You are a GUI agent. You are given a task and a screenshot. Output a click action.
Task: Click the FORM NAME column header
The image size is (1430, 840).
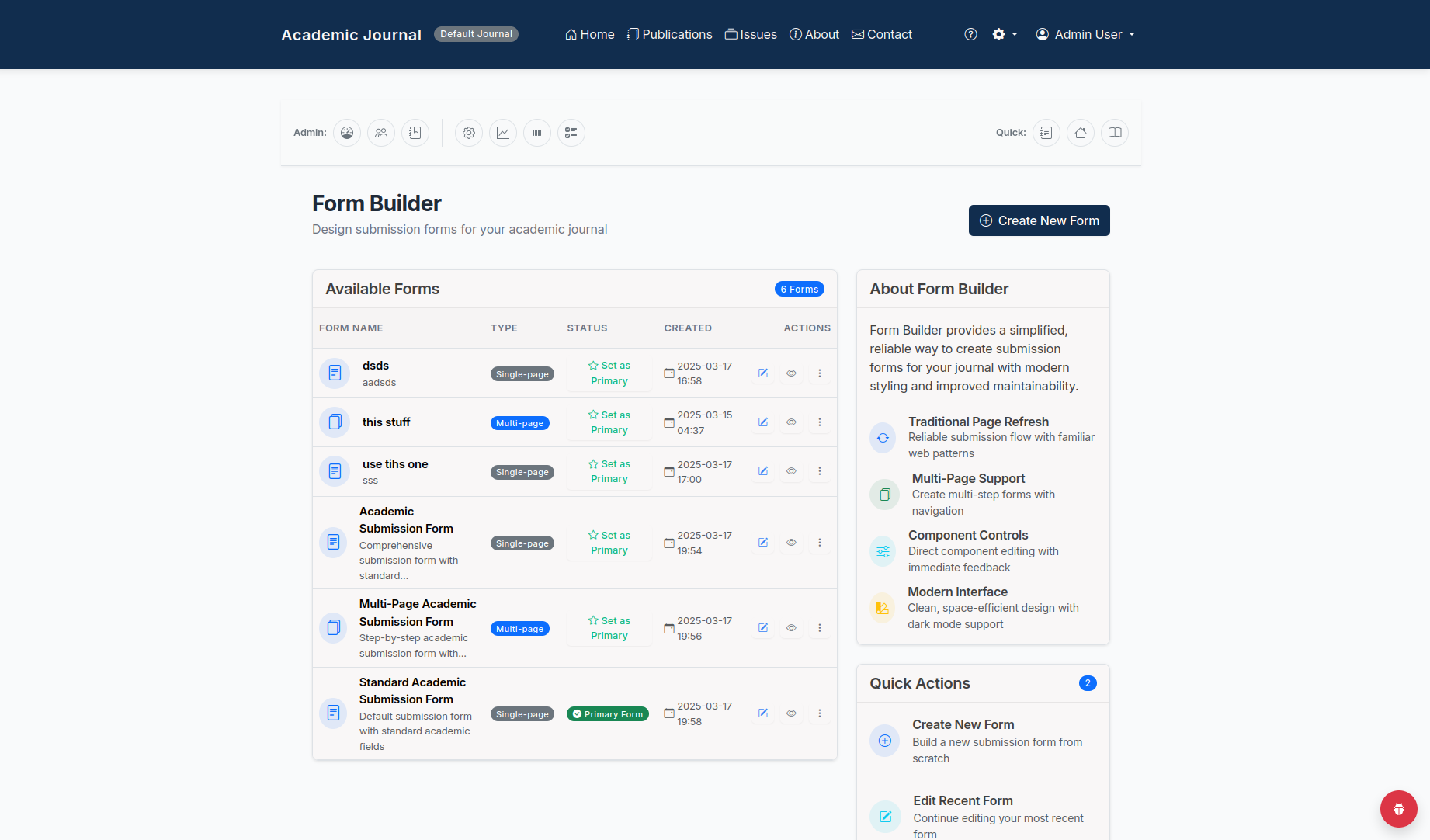click(351, 328)
